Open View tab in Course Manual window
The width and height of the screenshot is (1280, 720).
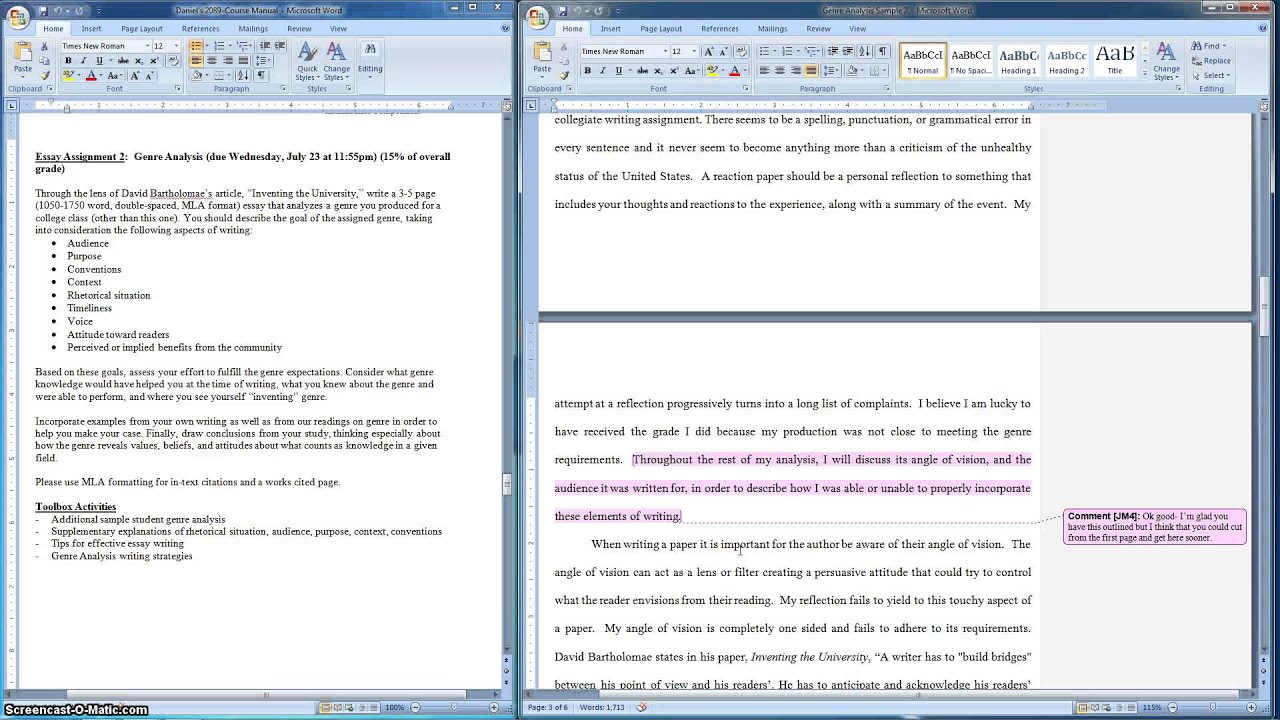click(338, 29)
